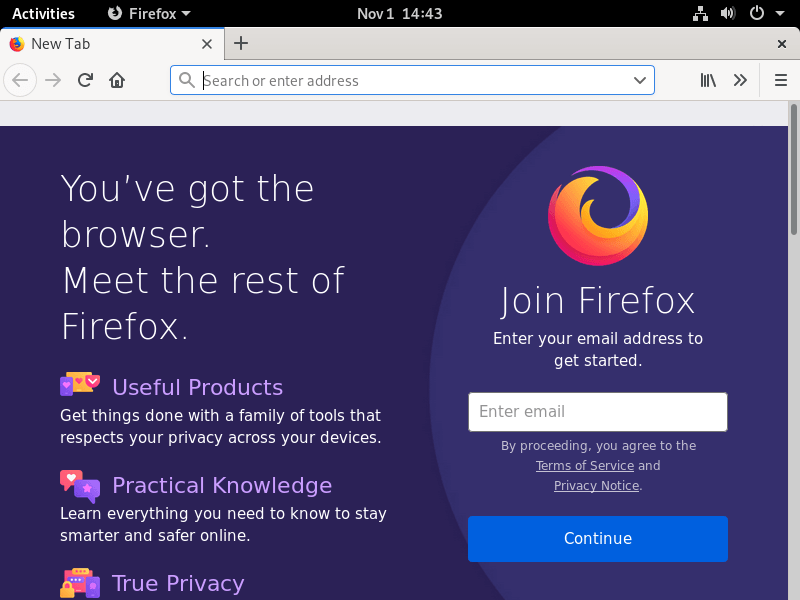Select the New Tab tab

(x=112, y=44)
